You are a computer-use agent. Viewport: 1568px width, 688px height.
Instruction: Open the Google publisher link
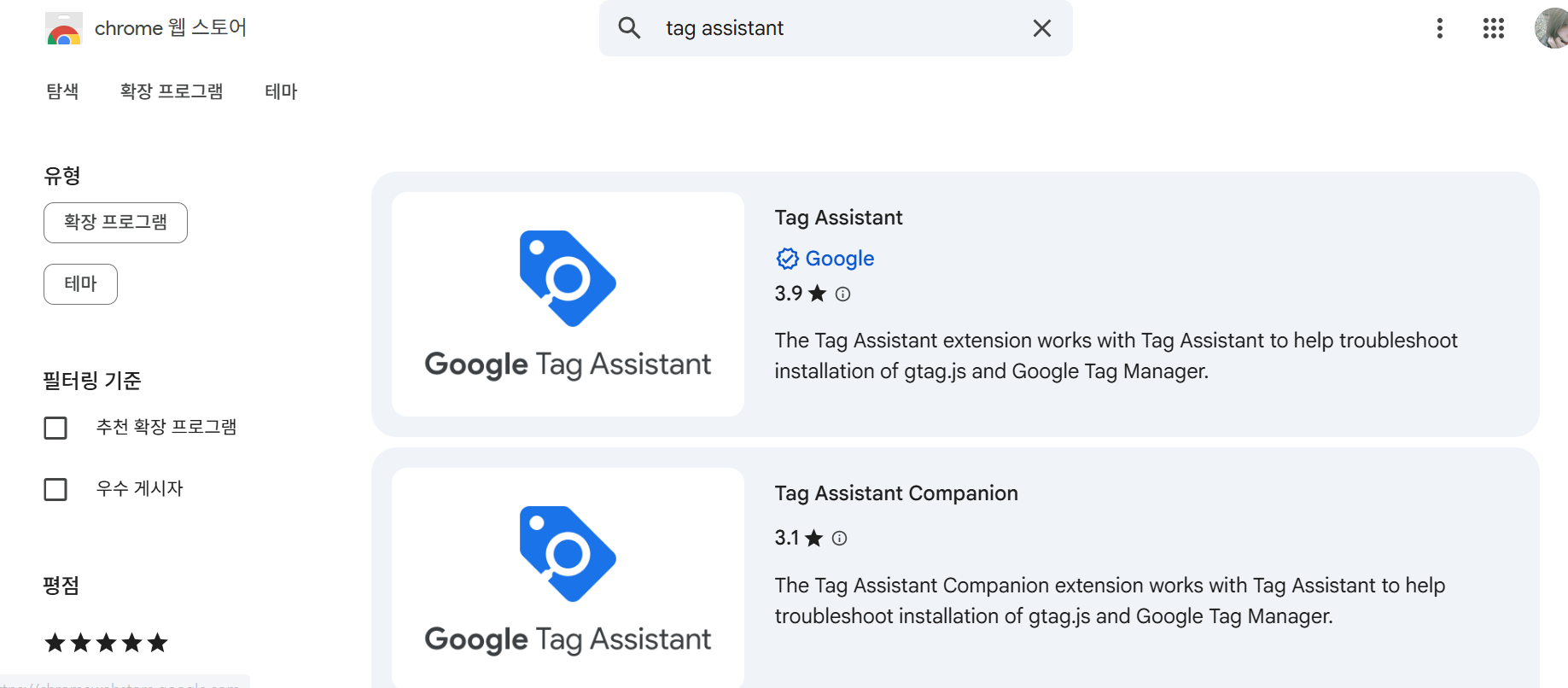point(840,259)
